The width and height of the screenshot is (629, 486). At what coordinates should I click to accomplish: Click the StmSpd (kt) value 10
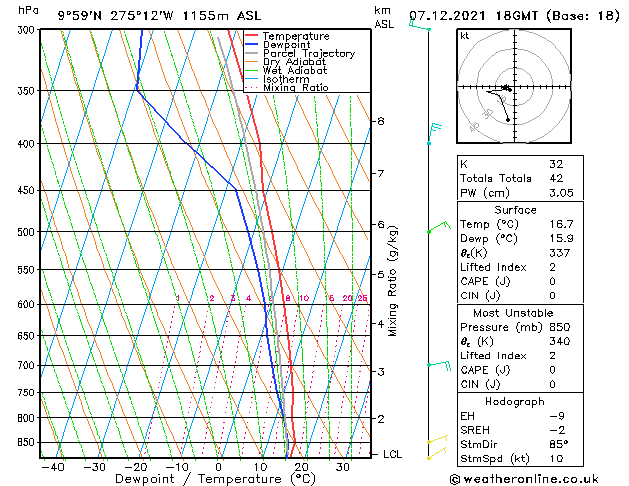556,459
